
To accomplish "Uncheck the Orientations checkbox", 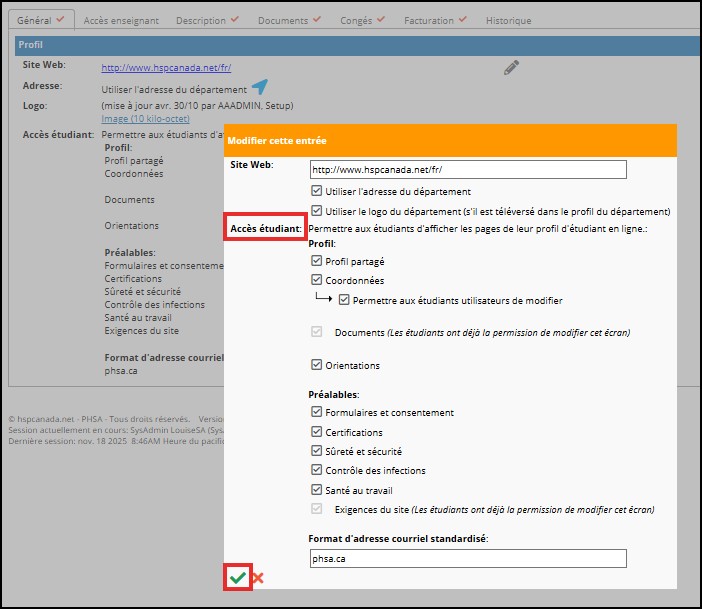I will tap(317, 365).
